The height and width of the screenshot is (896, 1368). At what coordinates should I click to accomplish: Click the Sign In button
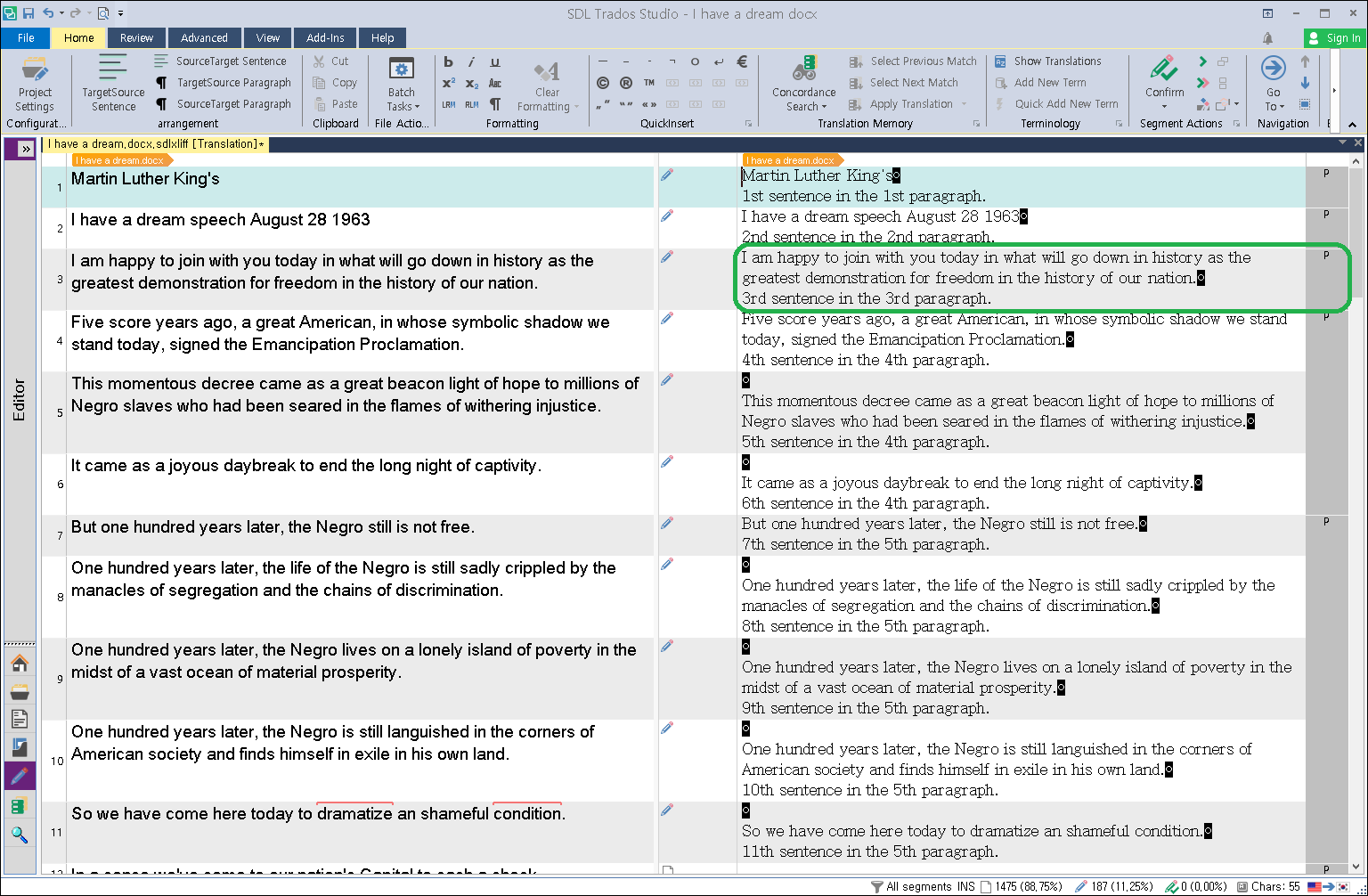coord(1335,37)
